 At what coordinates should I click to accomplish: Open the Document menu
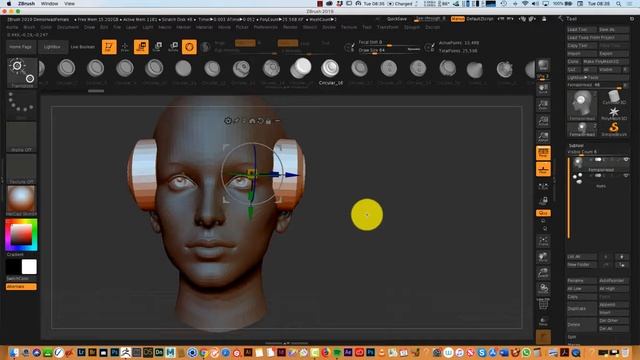(68, 27)
